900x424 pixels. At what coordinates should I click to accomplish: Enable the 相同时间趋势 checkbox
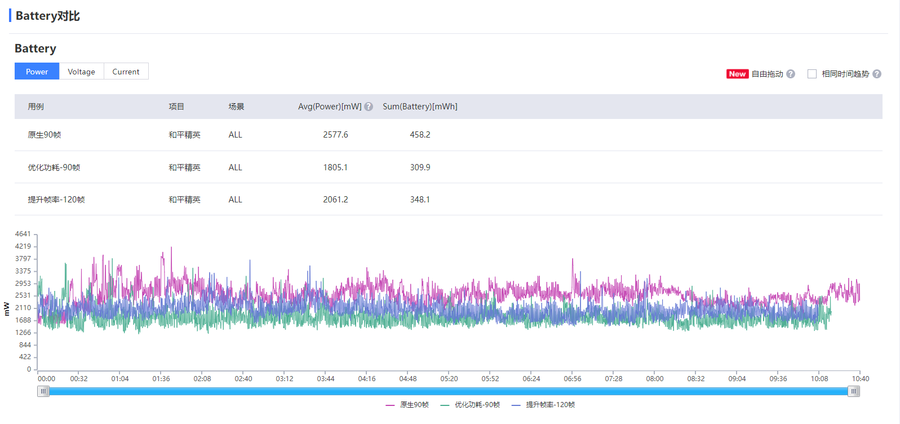point(812,74)
